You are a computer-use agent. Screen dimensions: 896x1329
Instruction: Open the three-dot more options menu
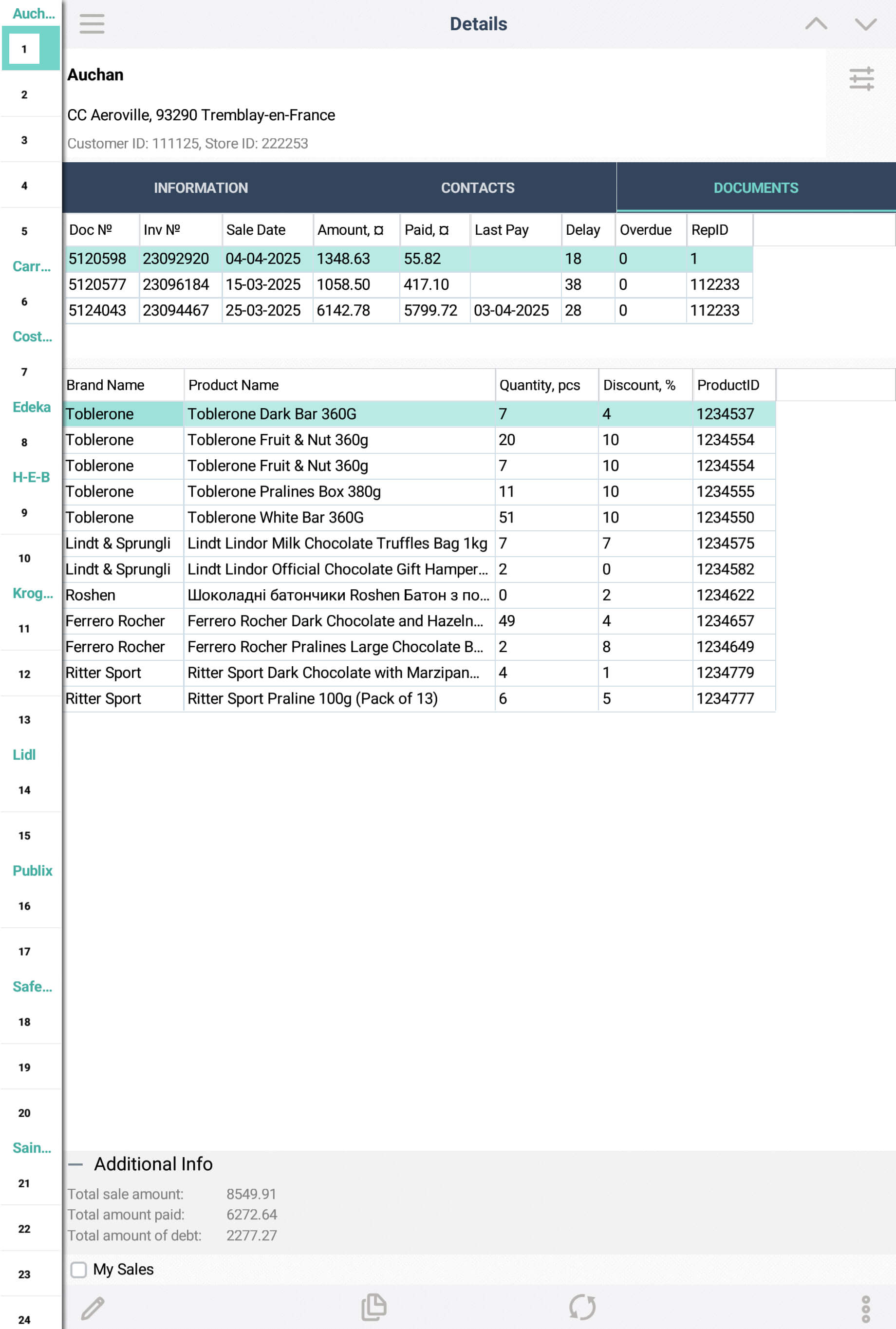click(x=865, y=1309)
